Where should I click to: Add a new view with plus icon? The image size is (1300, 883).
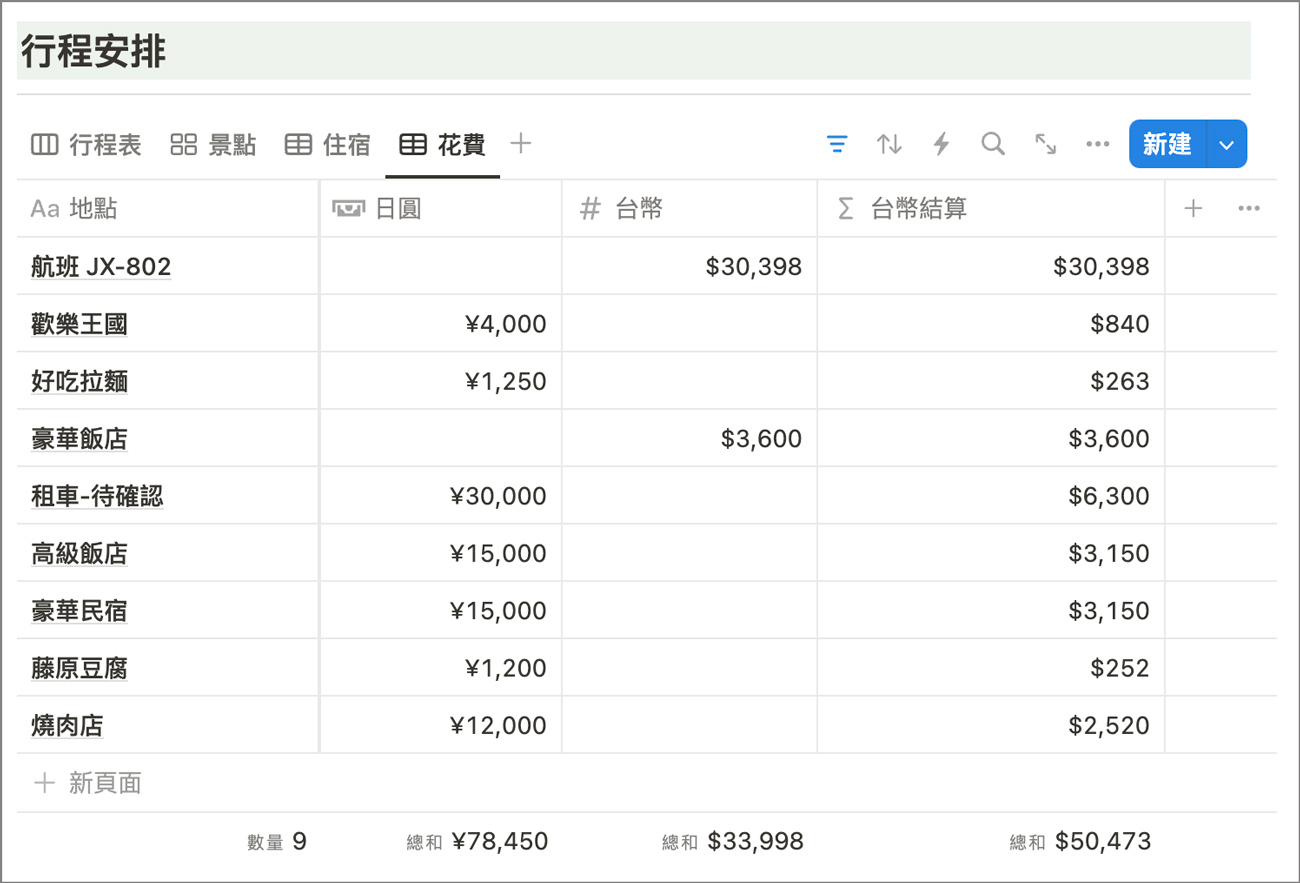tap(520, 144)
